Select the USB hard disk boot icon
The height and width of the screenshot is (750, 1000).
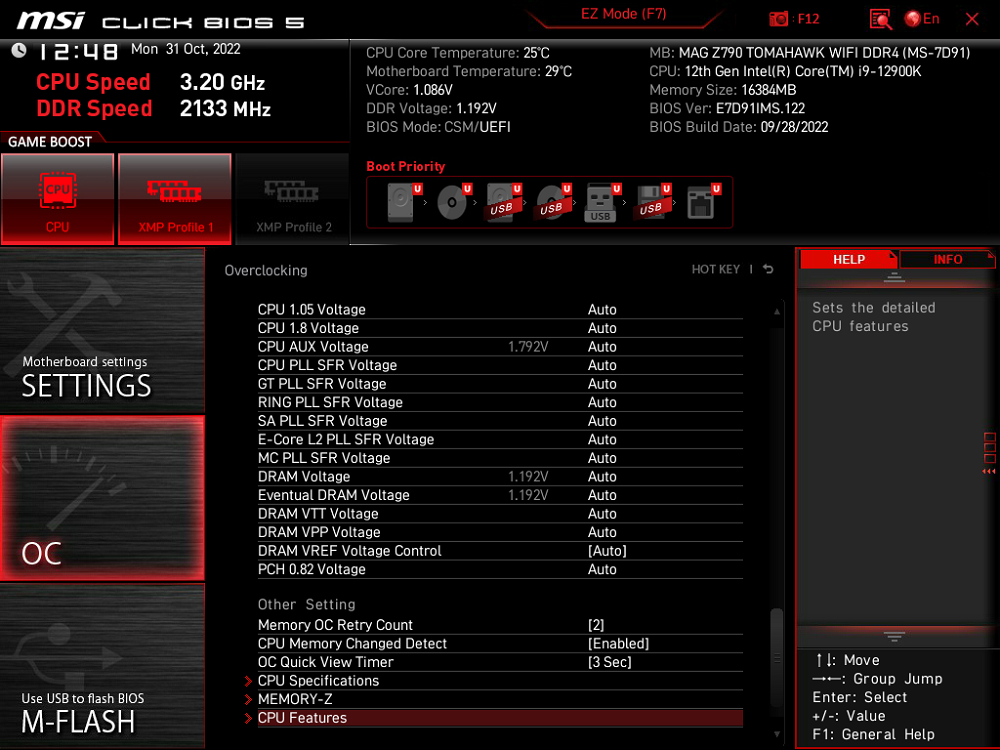click(x=504, y=202)
